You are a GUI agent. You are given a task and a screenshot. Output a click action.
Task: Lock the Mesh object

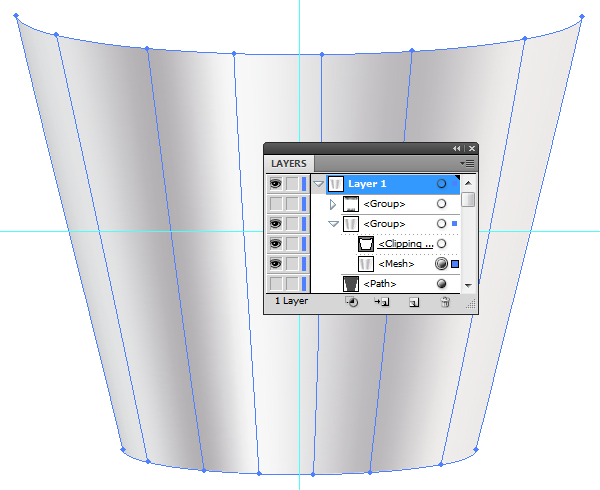click(x=292, y=264)
